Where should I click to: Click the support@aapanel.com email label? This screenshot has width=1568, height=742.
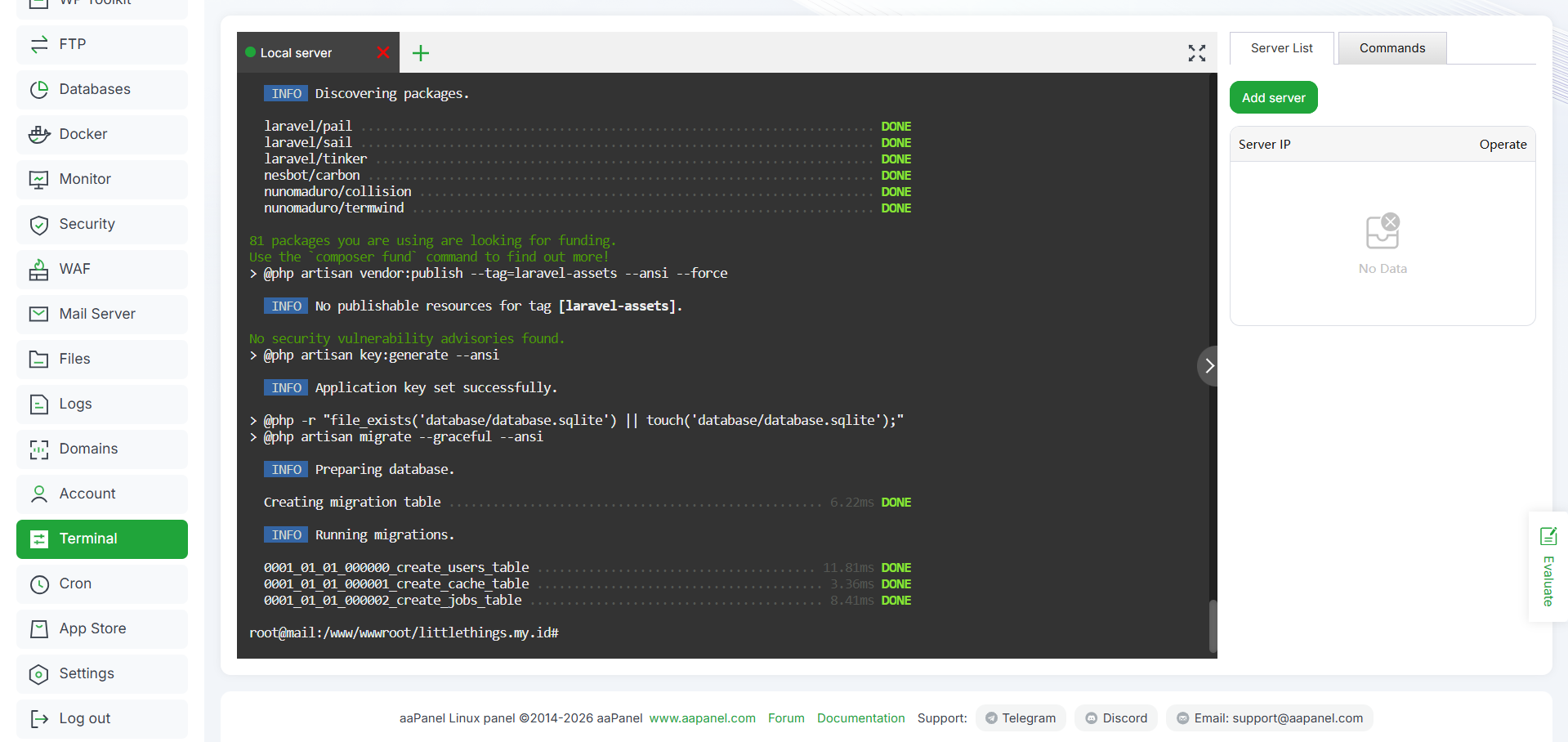1278,718
